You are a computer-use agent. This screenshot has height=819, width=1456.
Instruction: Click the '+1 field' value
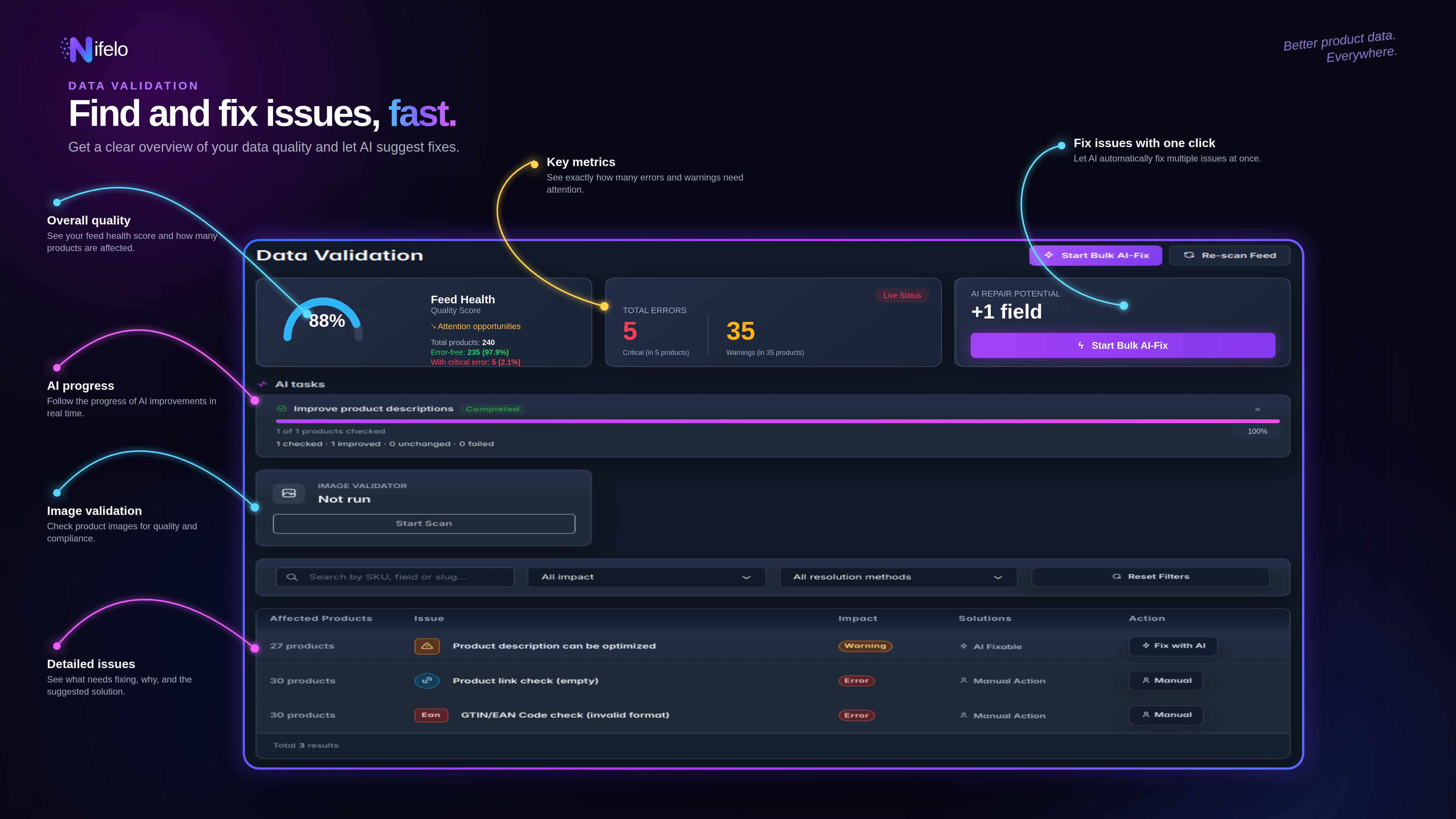(x=1006, y=311)
